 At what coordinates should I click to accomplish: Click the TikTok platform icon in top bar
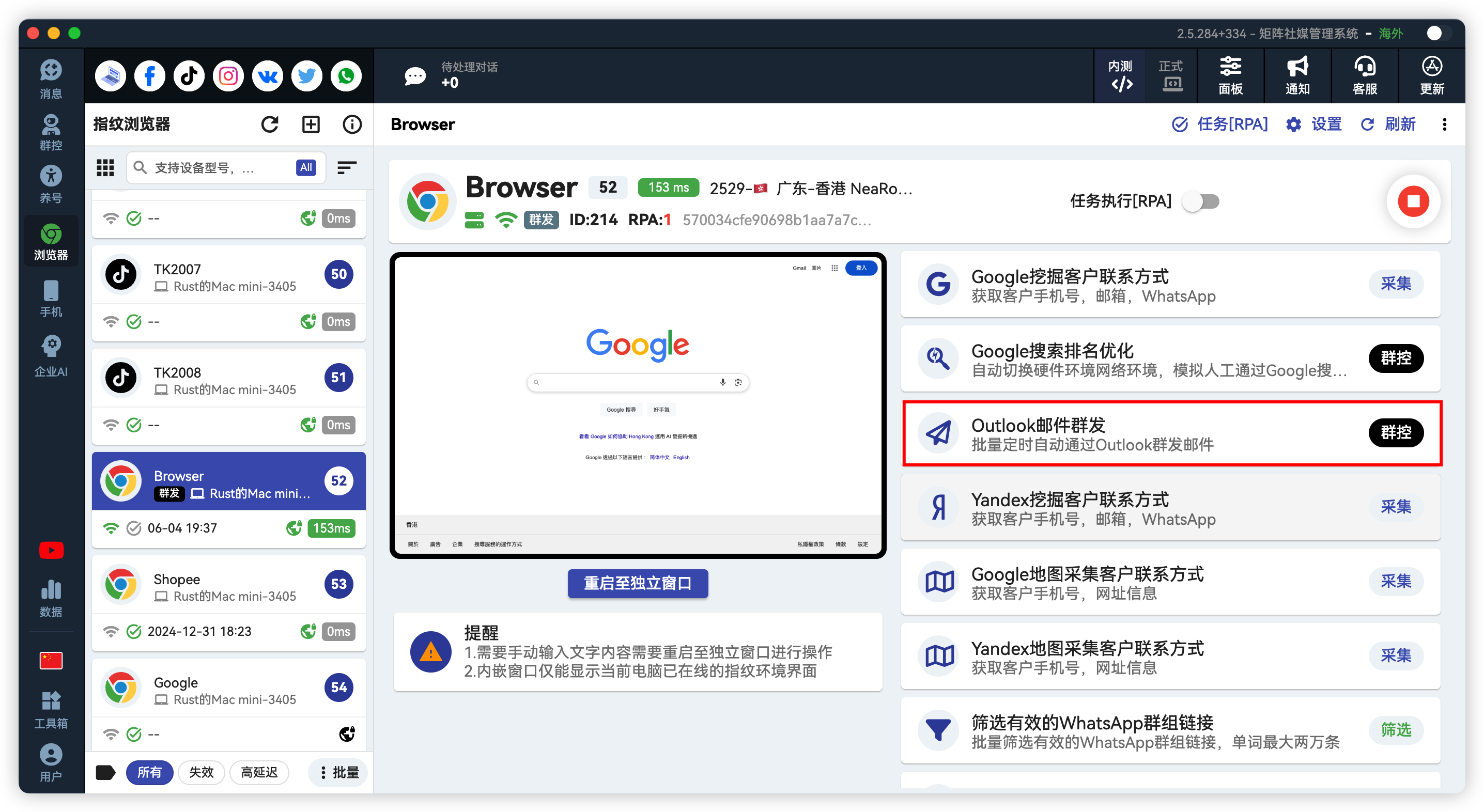(189, 76)
